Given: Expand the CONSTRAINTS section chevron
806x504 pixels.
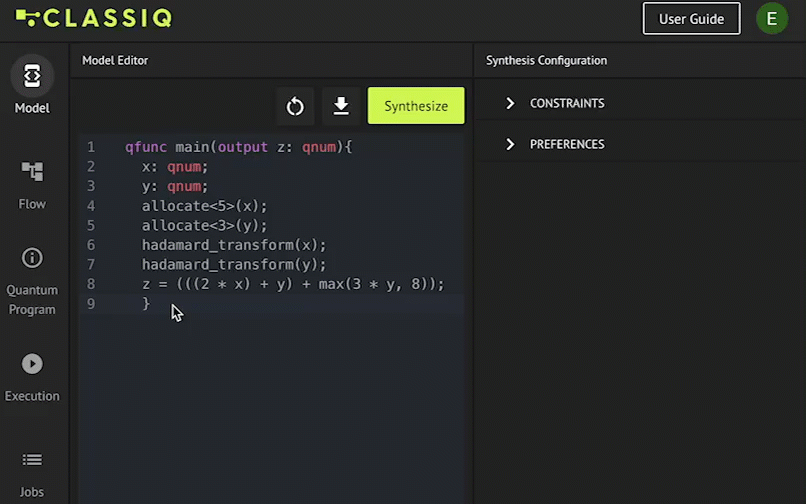Looking at the screenshot, I should (510, 103).
